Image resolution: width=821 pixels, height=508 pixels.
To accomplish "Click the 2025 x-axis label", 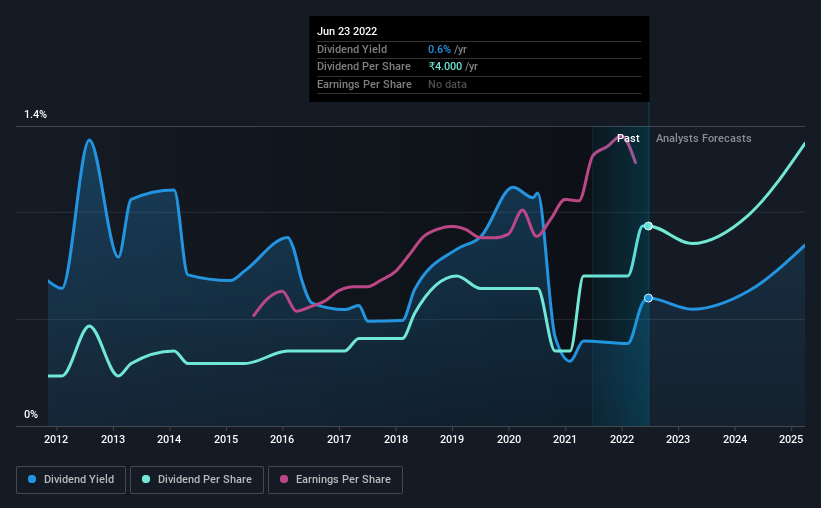I will 791,439.
